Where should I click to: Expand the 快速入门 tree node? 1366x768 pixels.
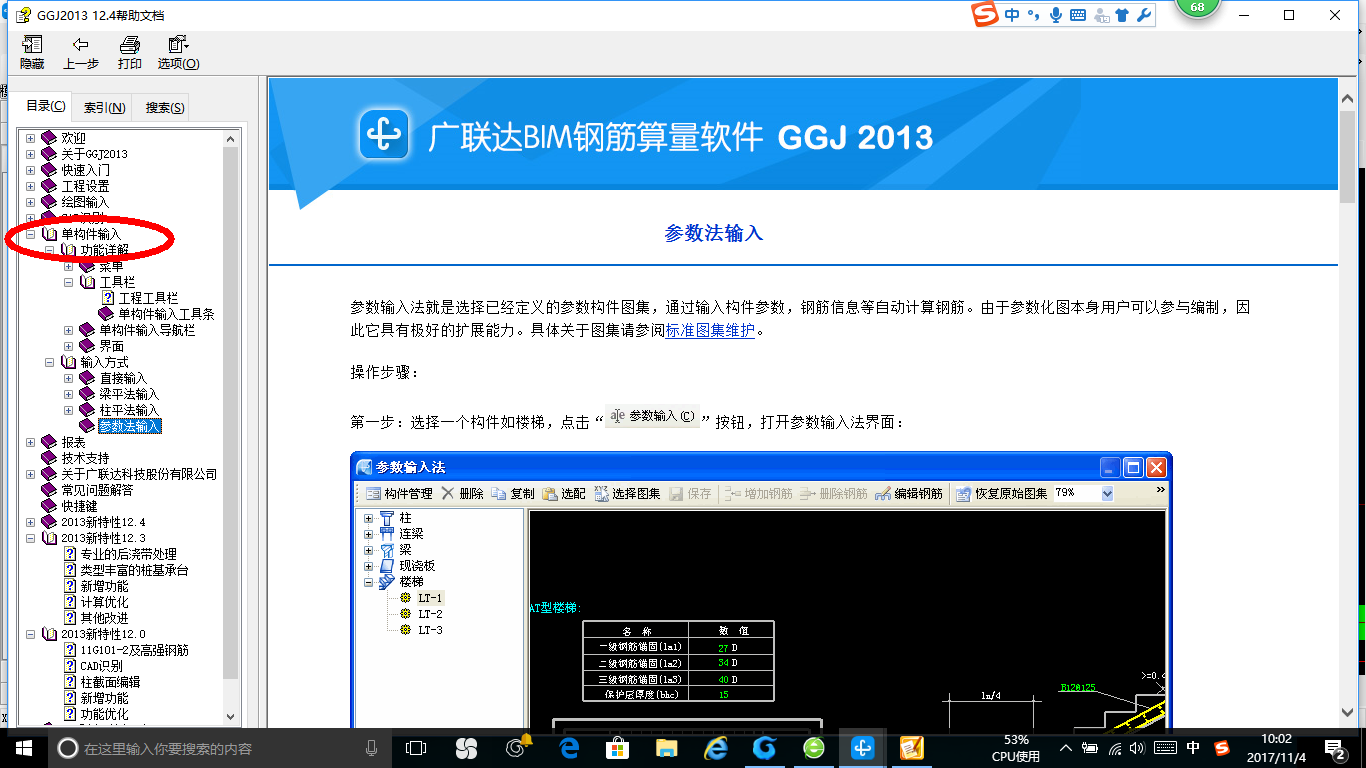tap(30, 170)
